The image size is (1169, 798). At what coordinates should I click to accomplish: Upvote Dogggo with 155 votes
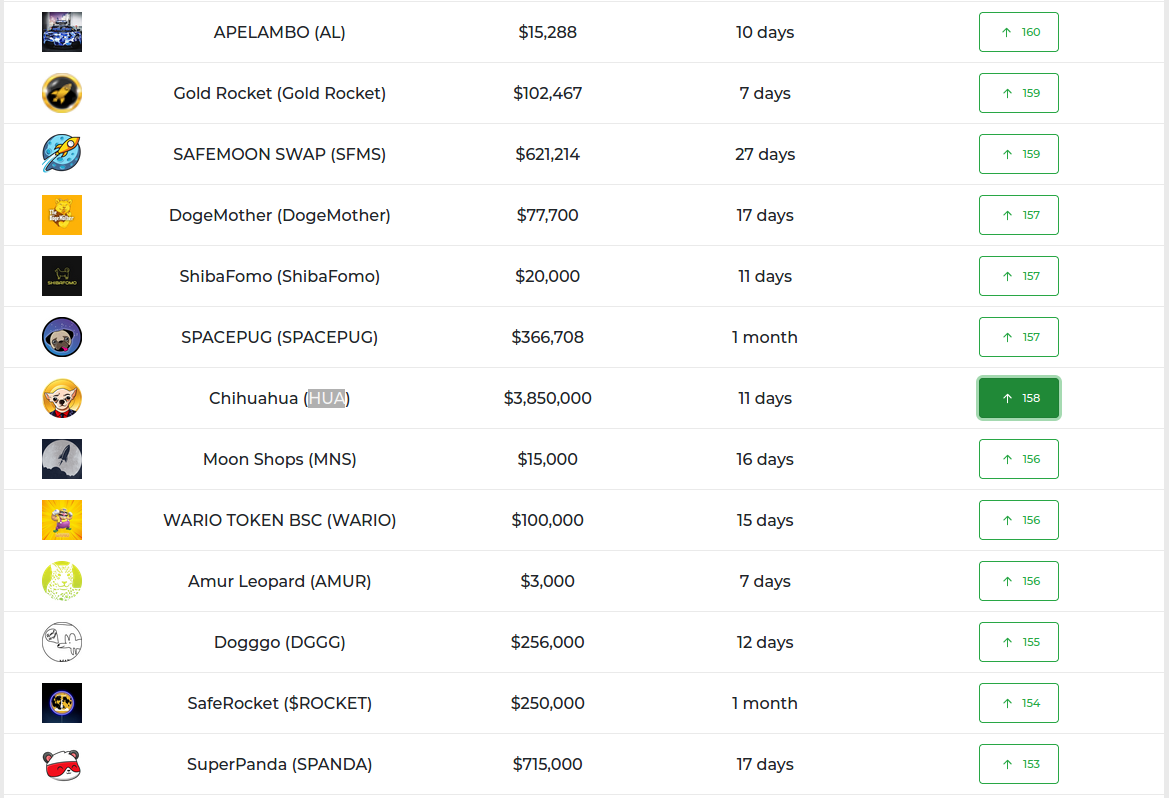point(1018,642)
